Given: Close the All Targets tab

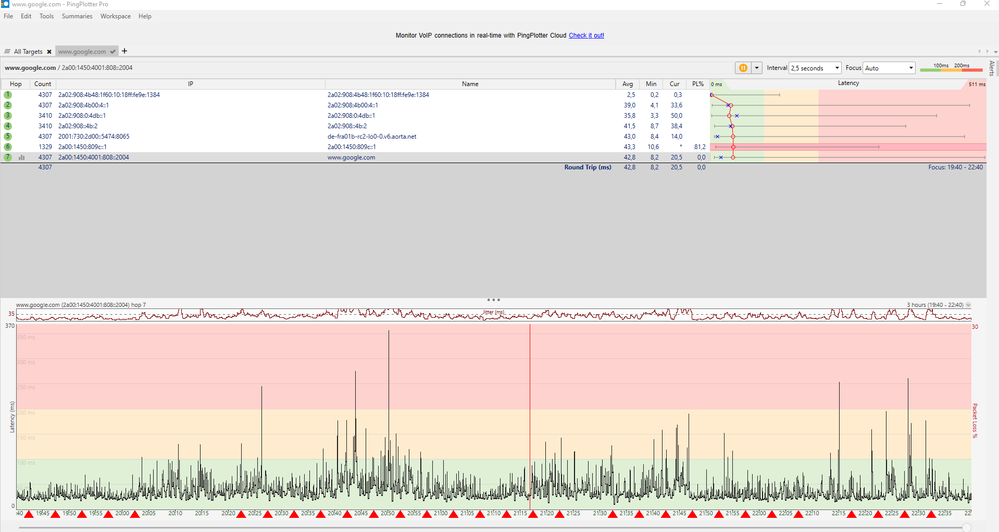Looking at the screenshot, I should 49,52.
